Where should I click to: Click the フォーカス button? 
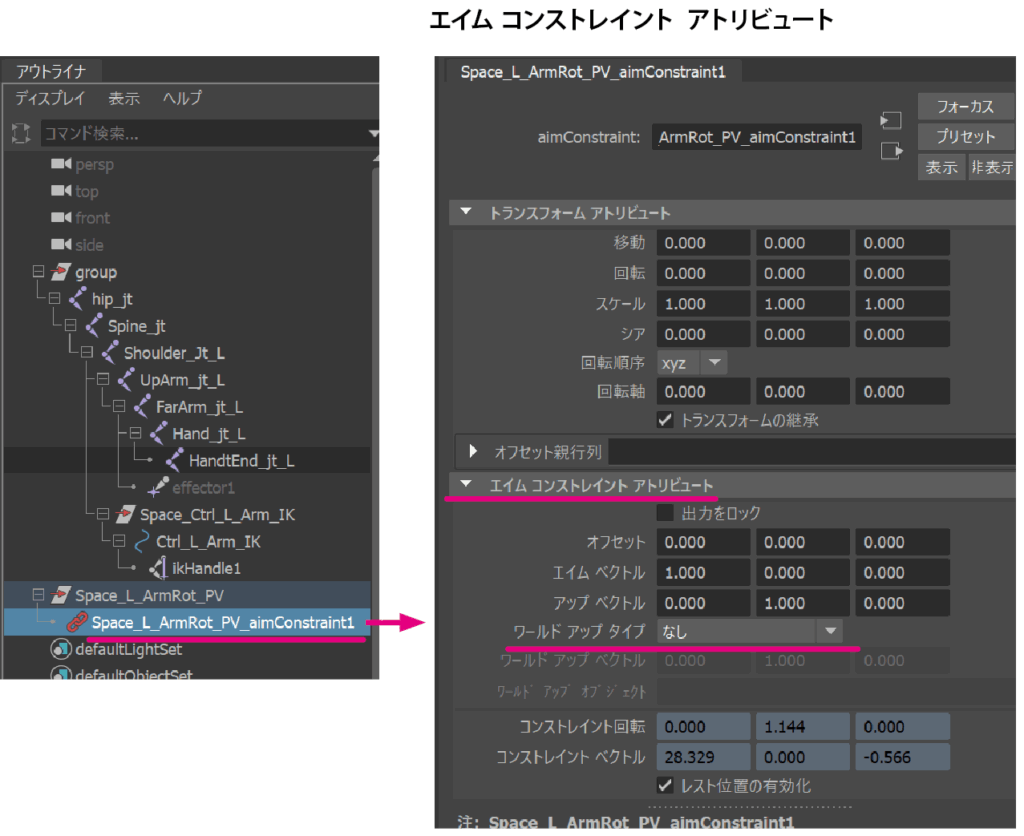(965, 106)
